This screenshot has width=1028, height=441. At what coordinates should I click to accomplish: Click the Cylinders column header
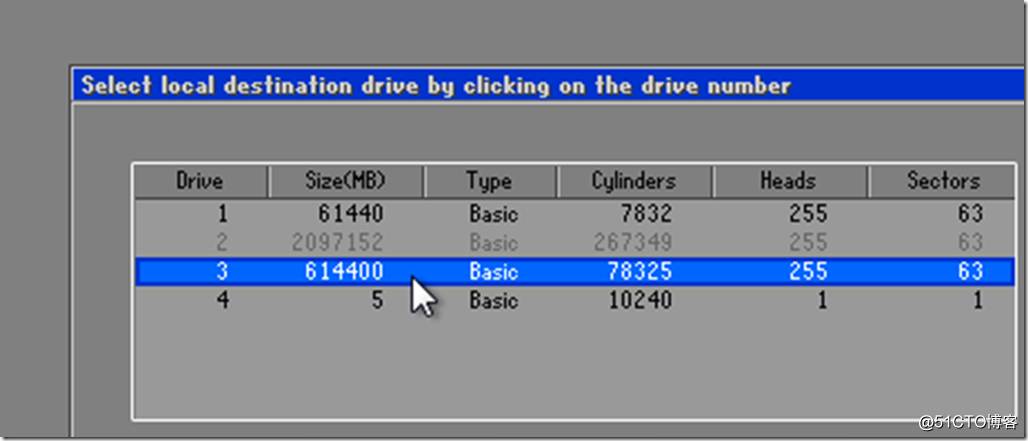pyautogui.click(x=634, y=181)
